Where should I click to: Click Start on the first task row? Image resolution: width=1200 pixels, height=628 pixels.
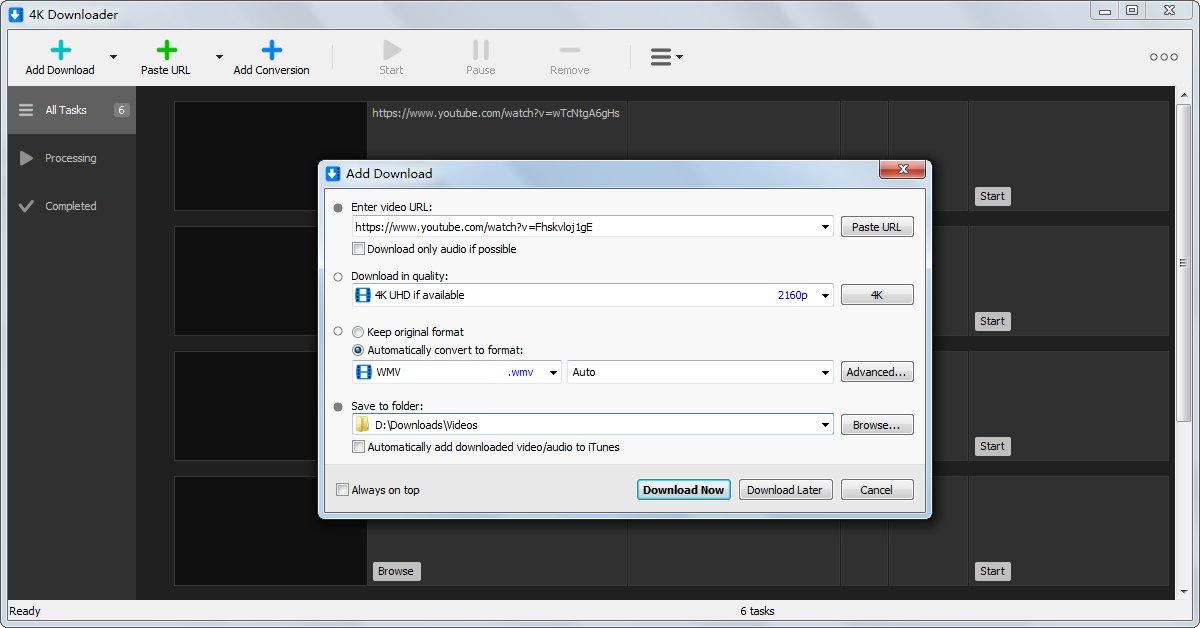coord(992,196)
